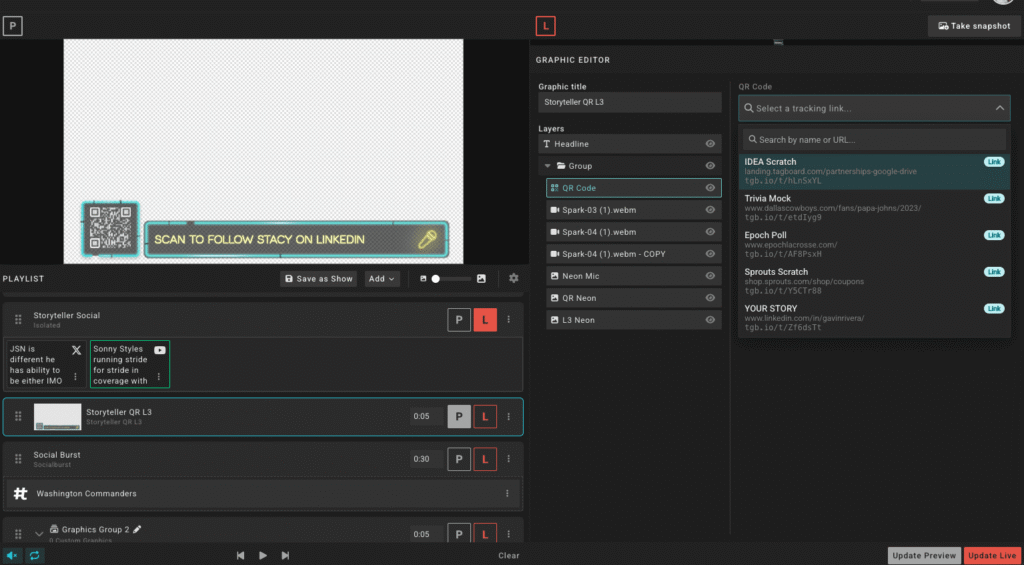Screen dimensions: 1024x565
Task: Click the Update Preview button
Action: (x=924, y=556)
